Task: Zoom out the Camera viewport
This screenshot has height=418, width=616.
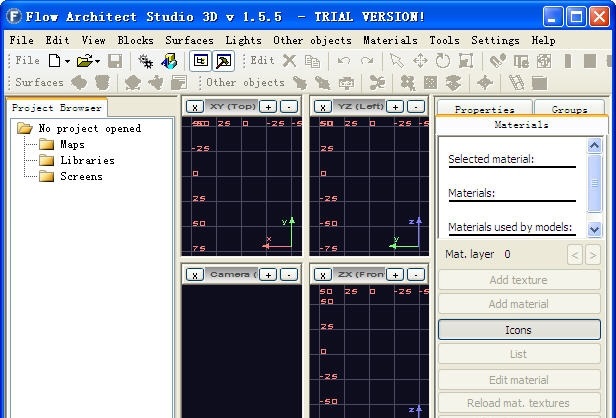Action: (x=289, y=274)
